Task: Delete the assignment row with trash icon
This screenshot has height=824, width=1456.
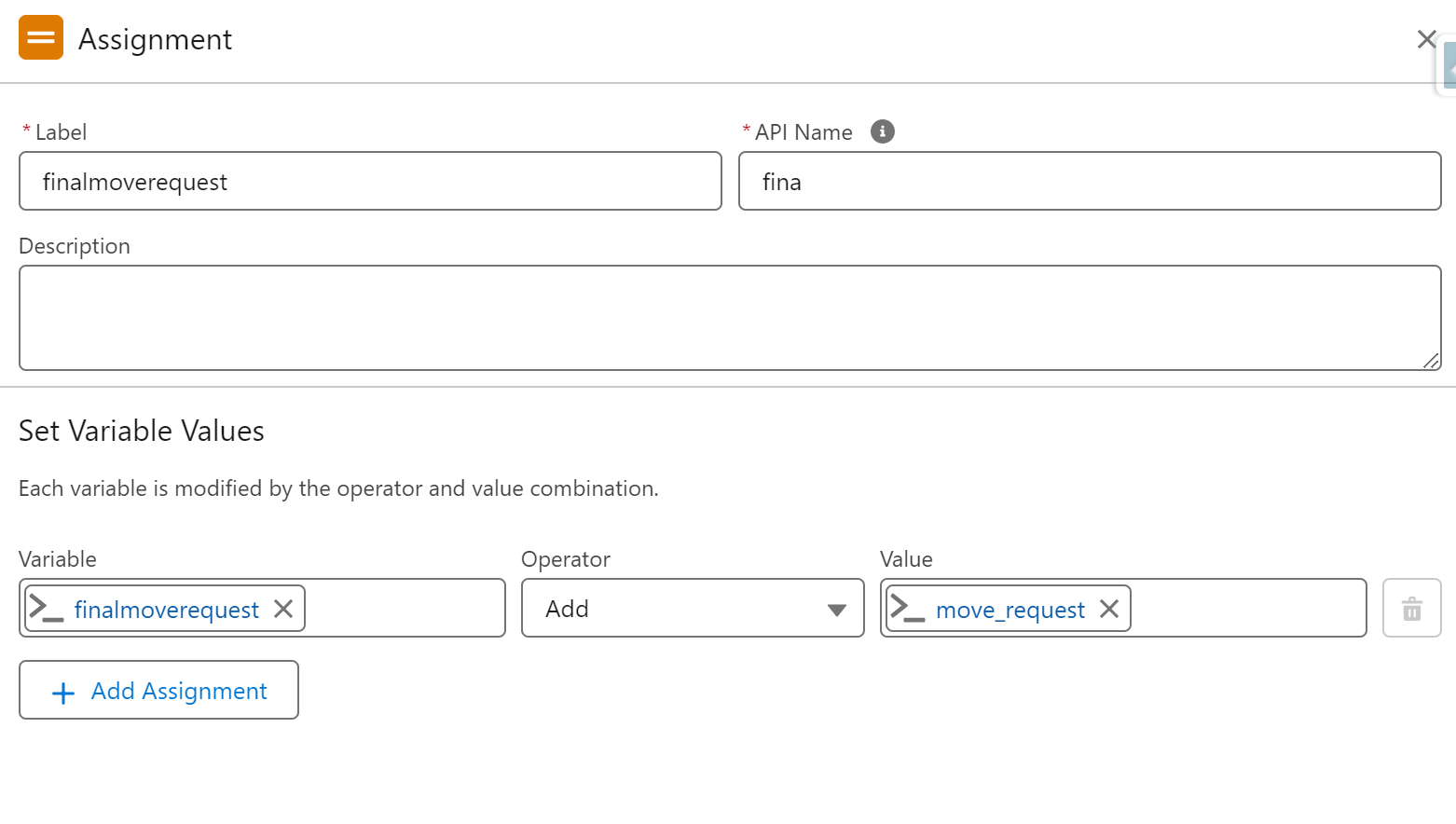Action: pos(1412,608)
